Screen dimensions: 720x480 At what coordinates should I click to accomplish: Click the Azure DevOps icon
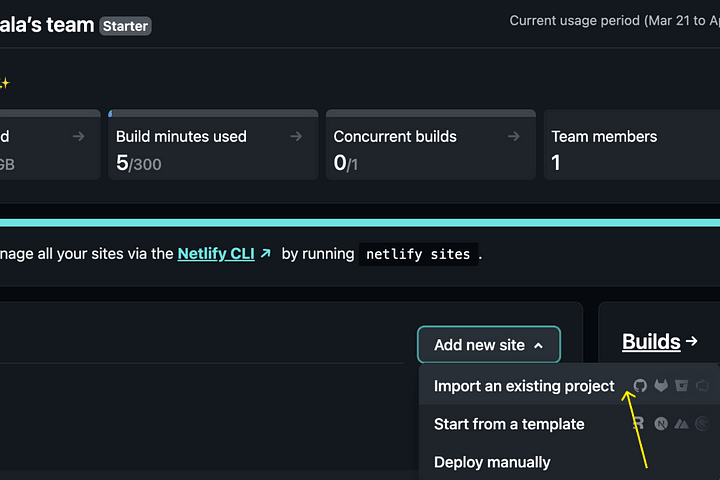703,385
